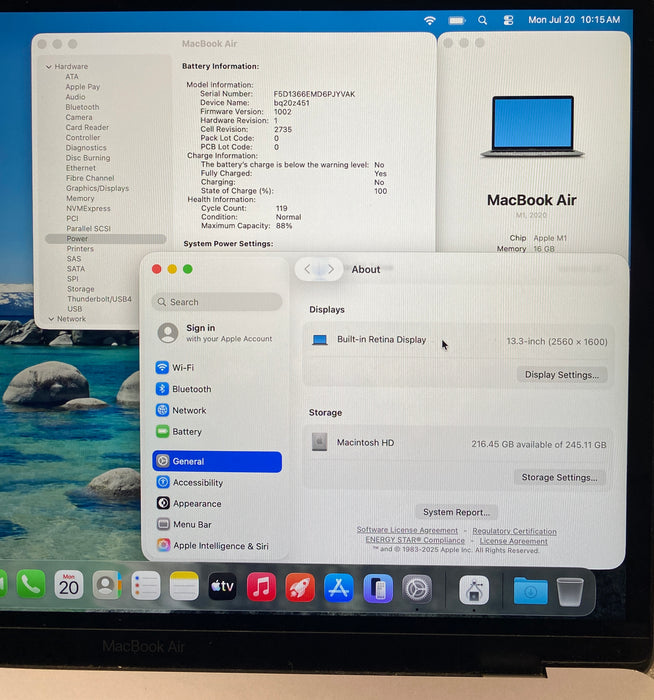Screen dimensions: 654x700
Task: Open System Report
Action: (x=456, y=512)
